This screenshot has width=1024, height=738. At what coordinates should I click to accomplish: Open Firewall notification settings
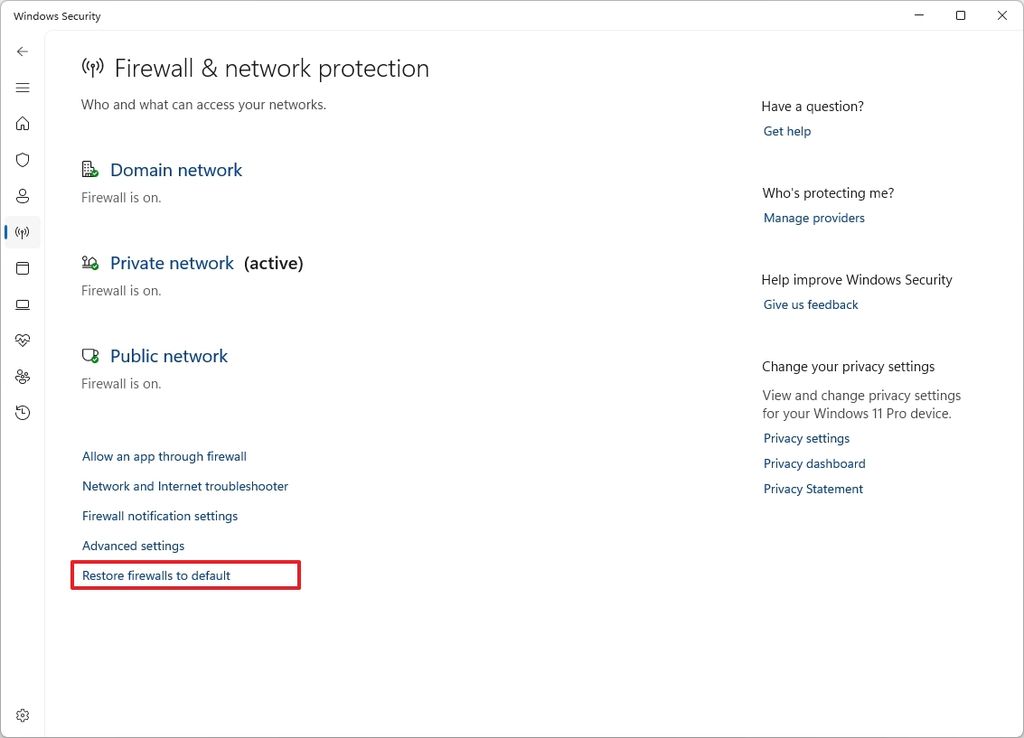(159, 516)
